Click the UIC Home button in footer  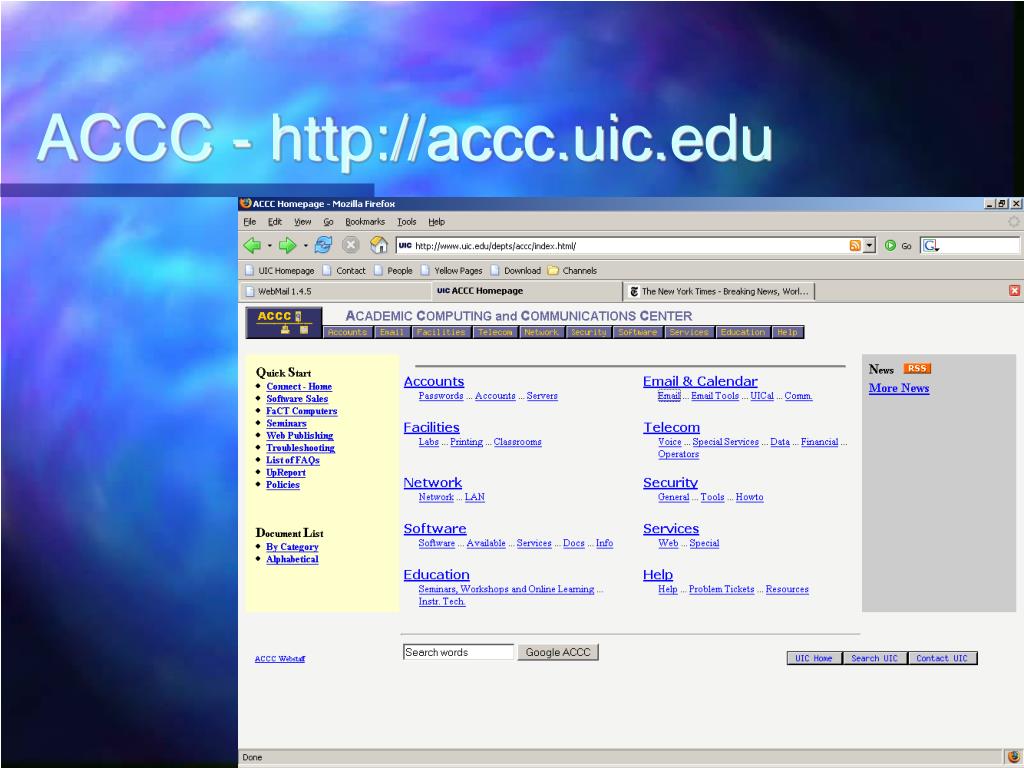coord(814,658)
